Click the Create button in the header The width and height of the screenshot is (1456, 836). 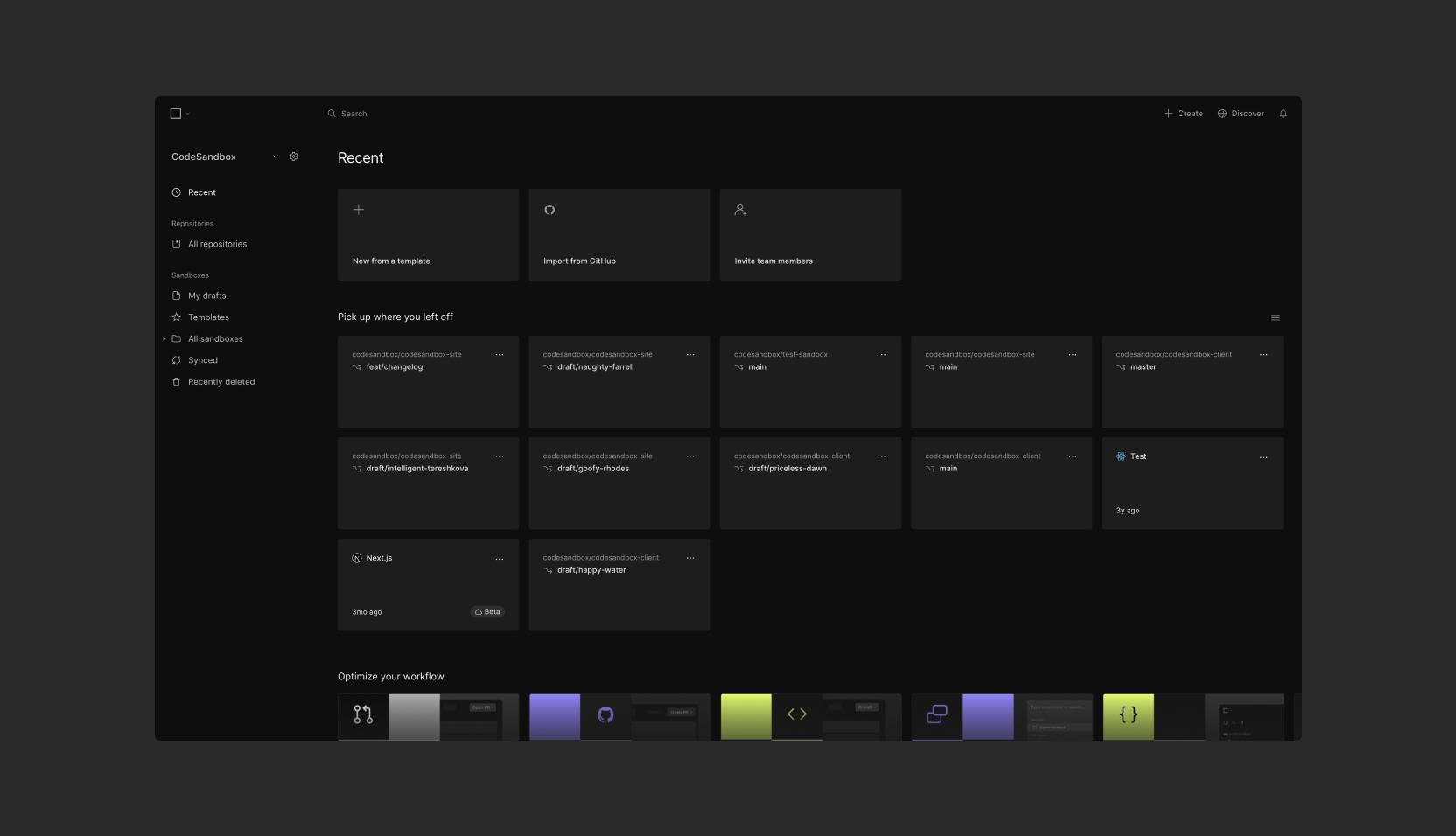point(1183,114)
